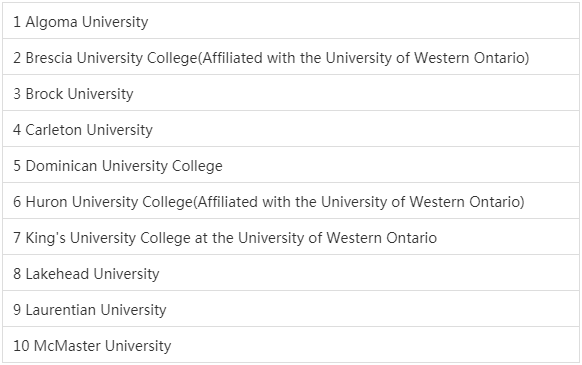Click the number 1 before Algoma
The width and height of the screenshot is (582, 365).
coord(17,22)
